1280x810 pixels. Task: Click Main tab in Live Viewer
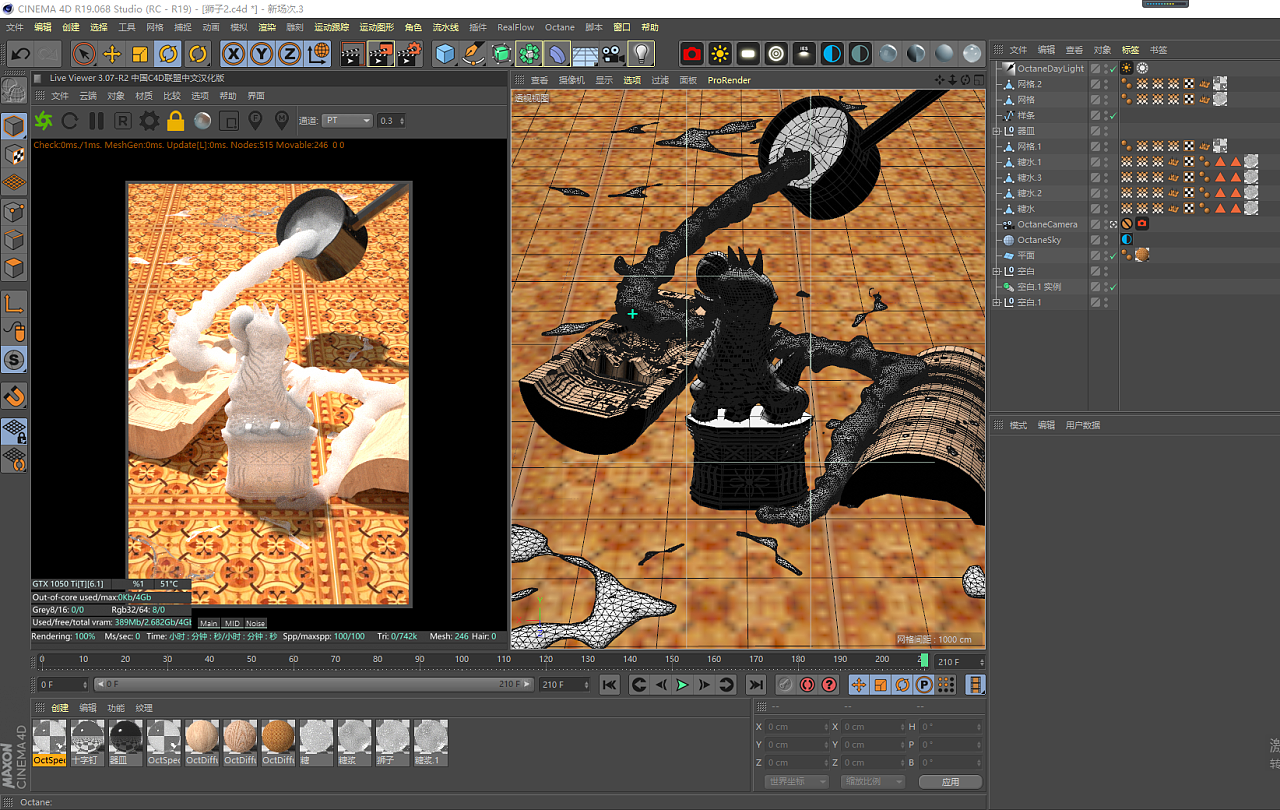[208, 623]
